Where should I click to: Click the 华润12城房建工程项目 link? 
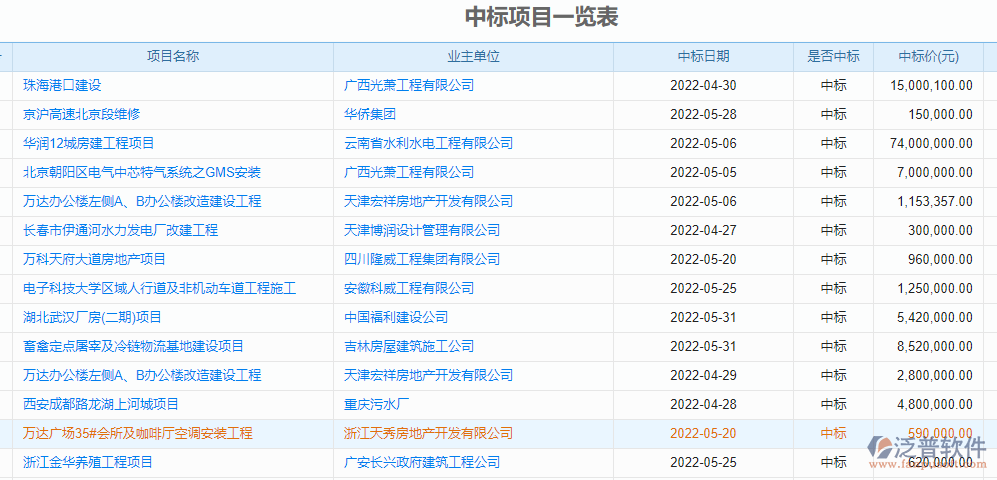pyautogui.click(x=89, y=144)
